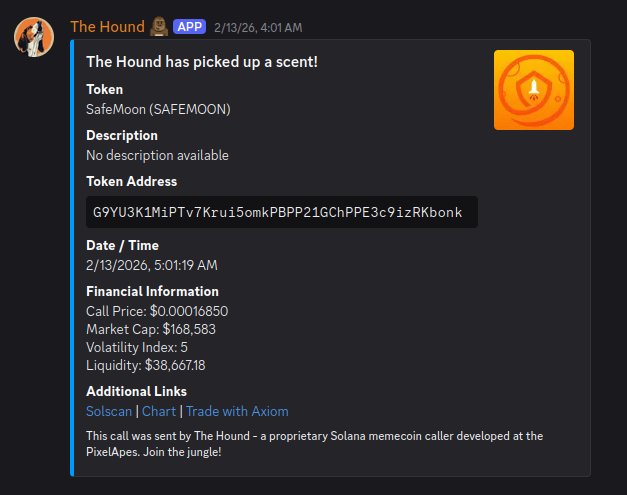Screen dimensions: 627x495
Task: Click the PixelApes footer note
Action: click(314, 443)
